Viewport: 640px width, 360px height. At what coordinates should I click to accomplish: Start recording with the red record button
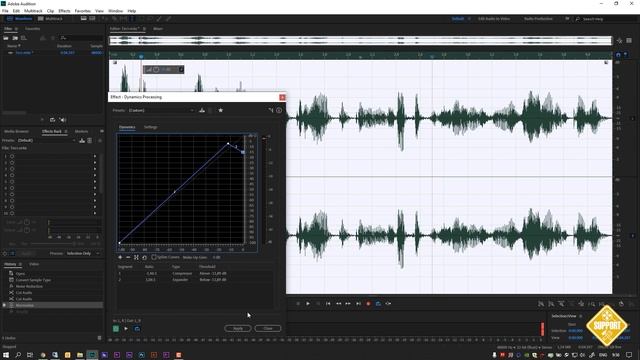click(368, 304)
